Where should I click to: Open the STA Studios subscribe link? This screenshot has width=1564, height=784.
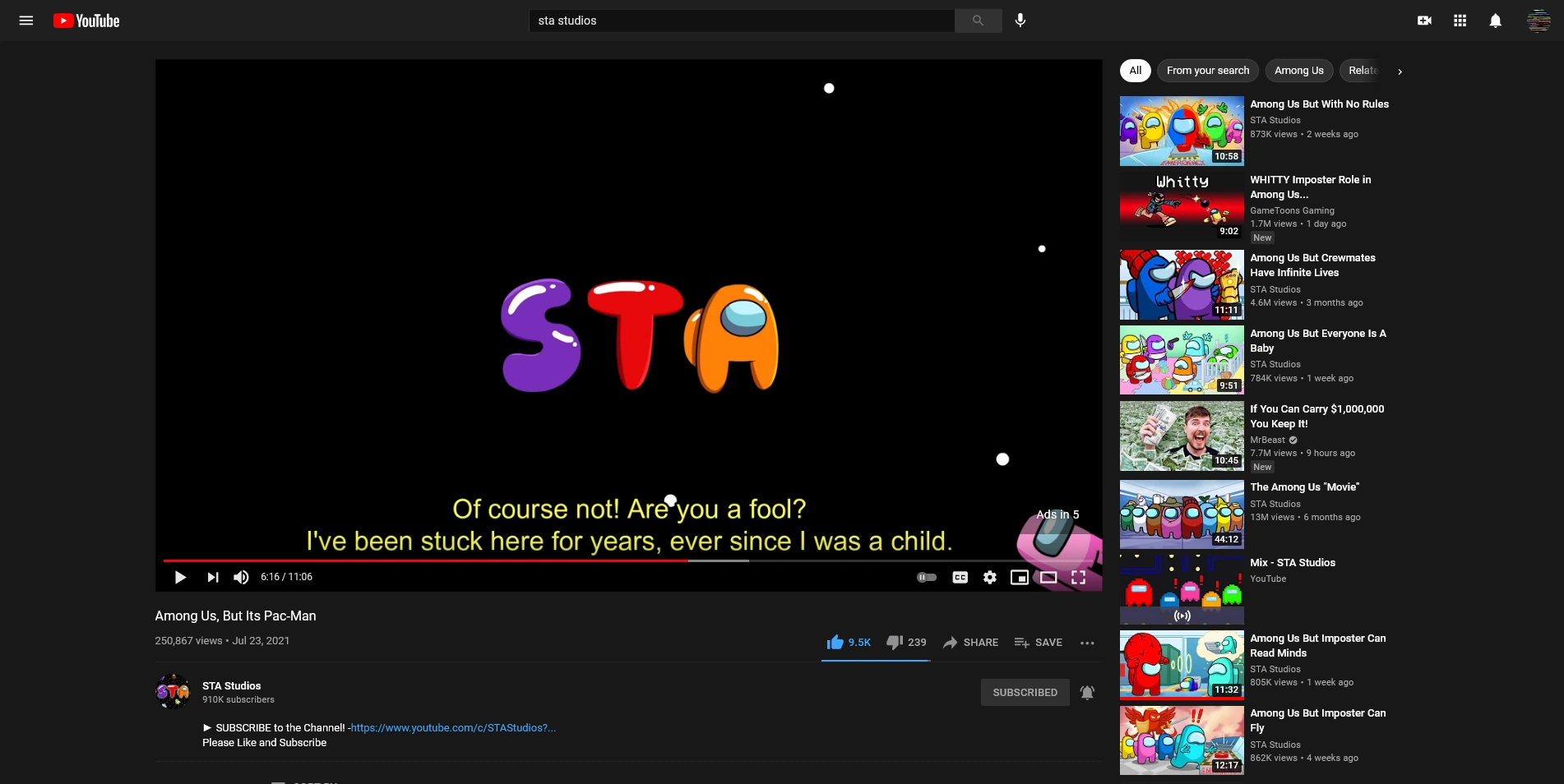click(x=452, y=727)
